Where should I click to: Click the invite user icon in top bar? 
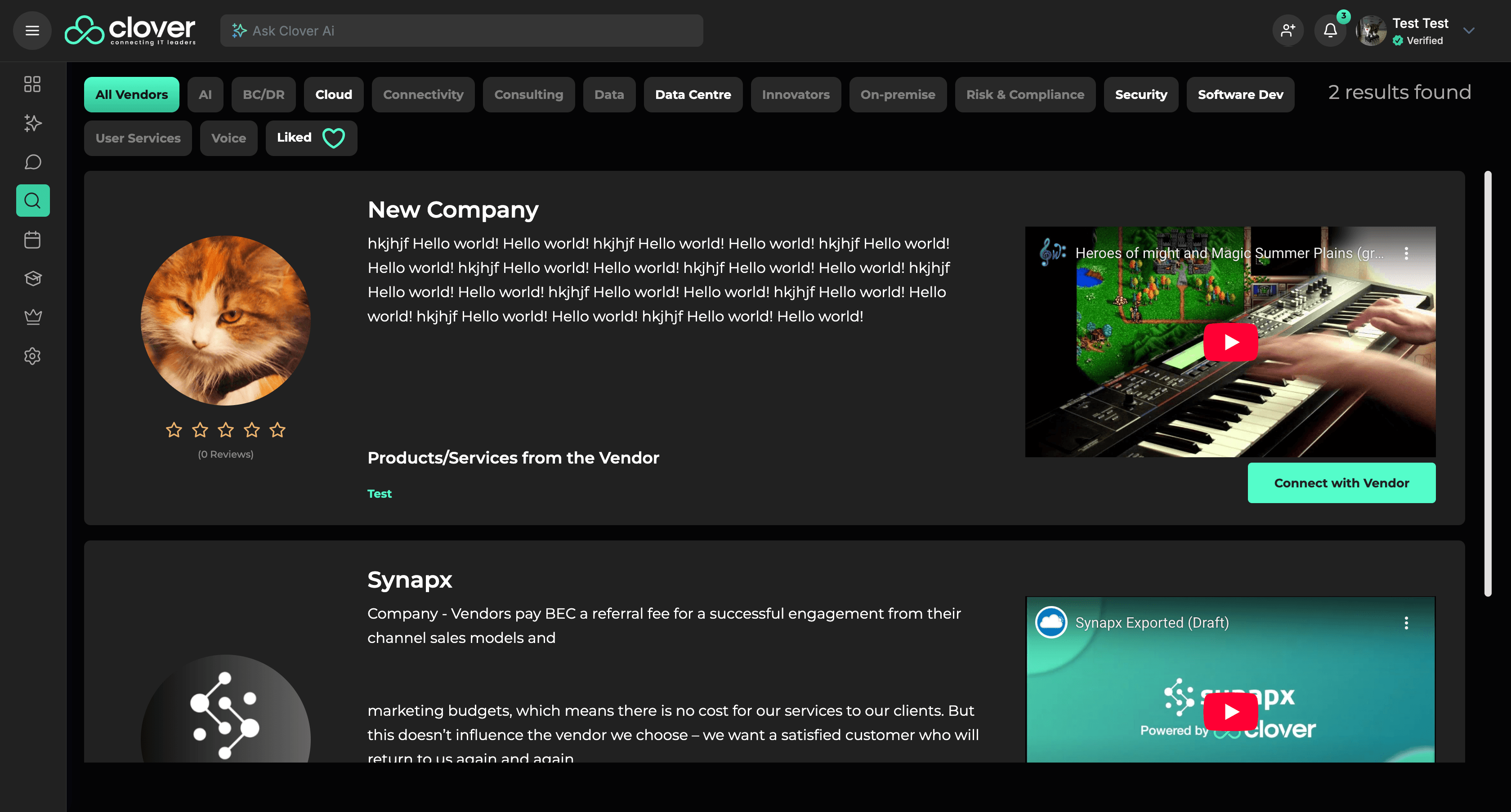point(1288,30)
